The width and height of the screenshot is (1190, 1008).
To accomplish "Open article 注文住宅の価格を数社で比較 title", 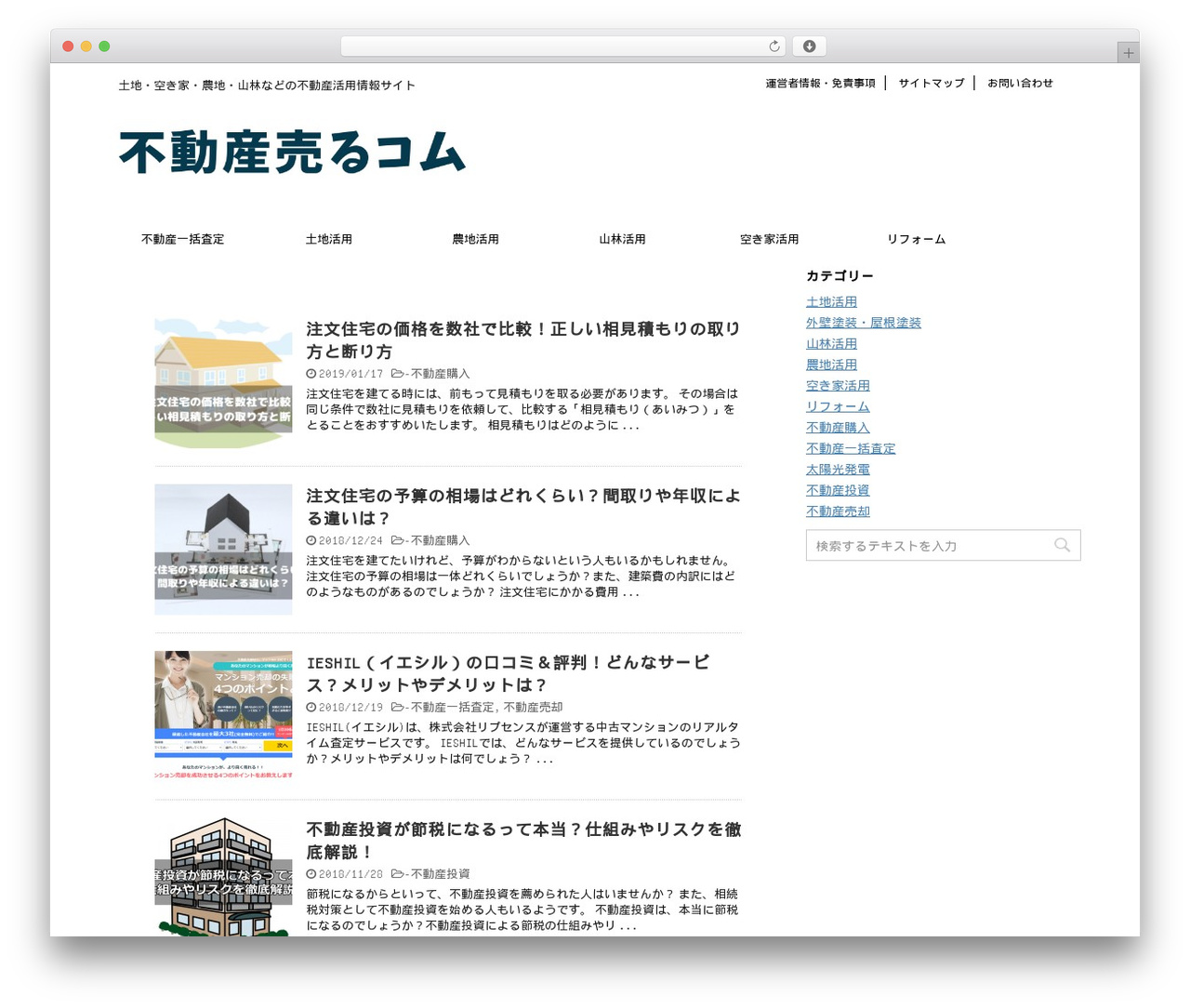I will click(523, 340).
